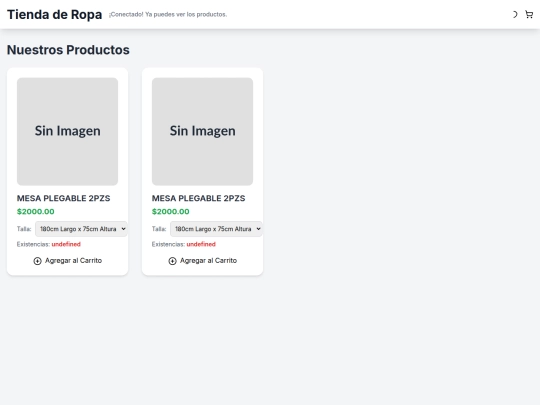Open the shopping cart icon in header
The height and width of the screenshot is (405, 540).
coord(529,14)
